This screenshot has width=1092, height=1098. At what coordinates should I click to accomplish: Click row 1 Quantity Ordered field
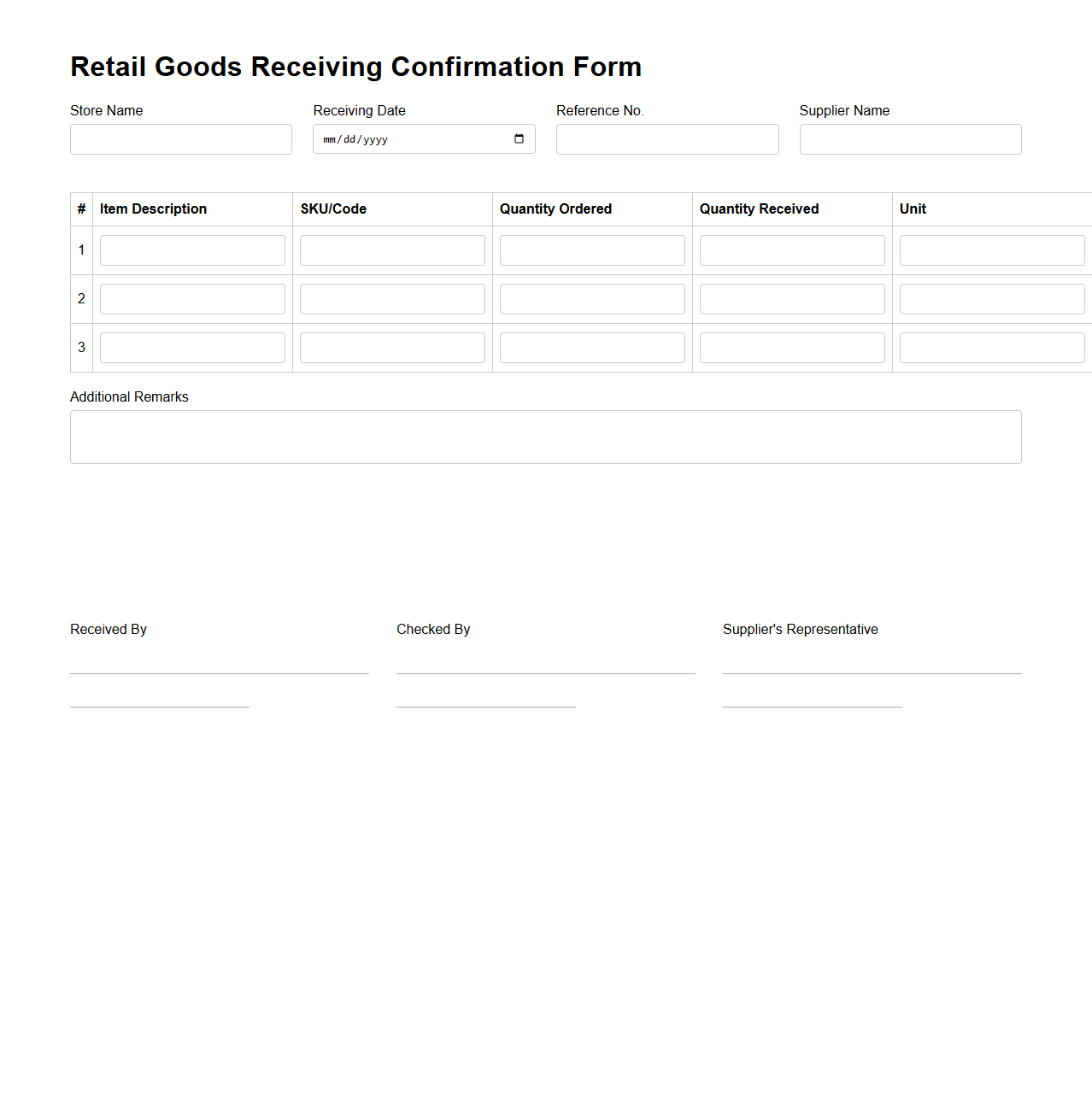point(591,250)
